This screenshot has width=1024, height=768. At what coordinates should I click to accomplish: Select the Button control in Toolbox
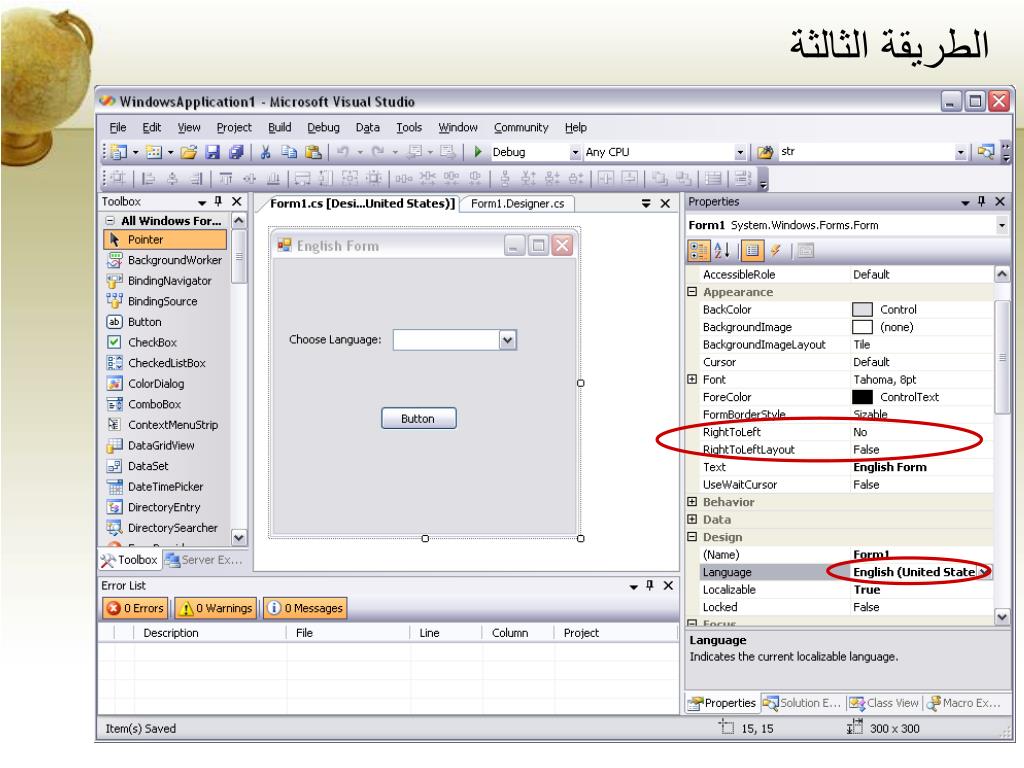[165, 322]
